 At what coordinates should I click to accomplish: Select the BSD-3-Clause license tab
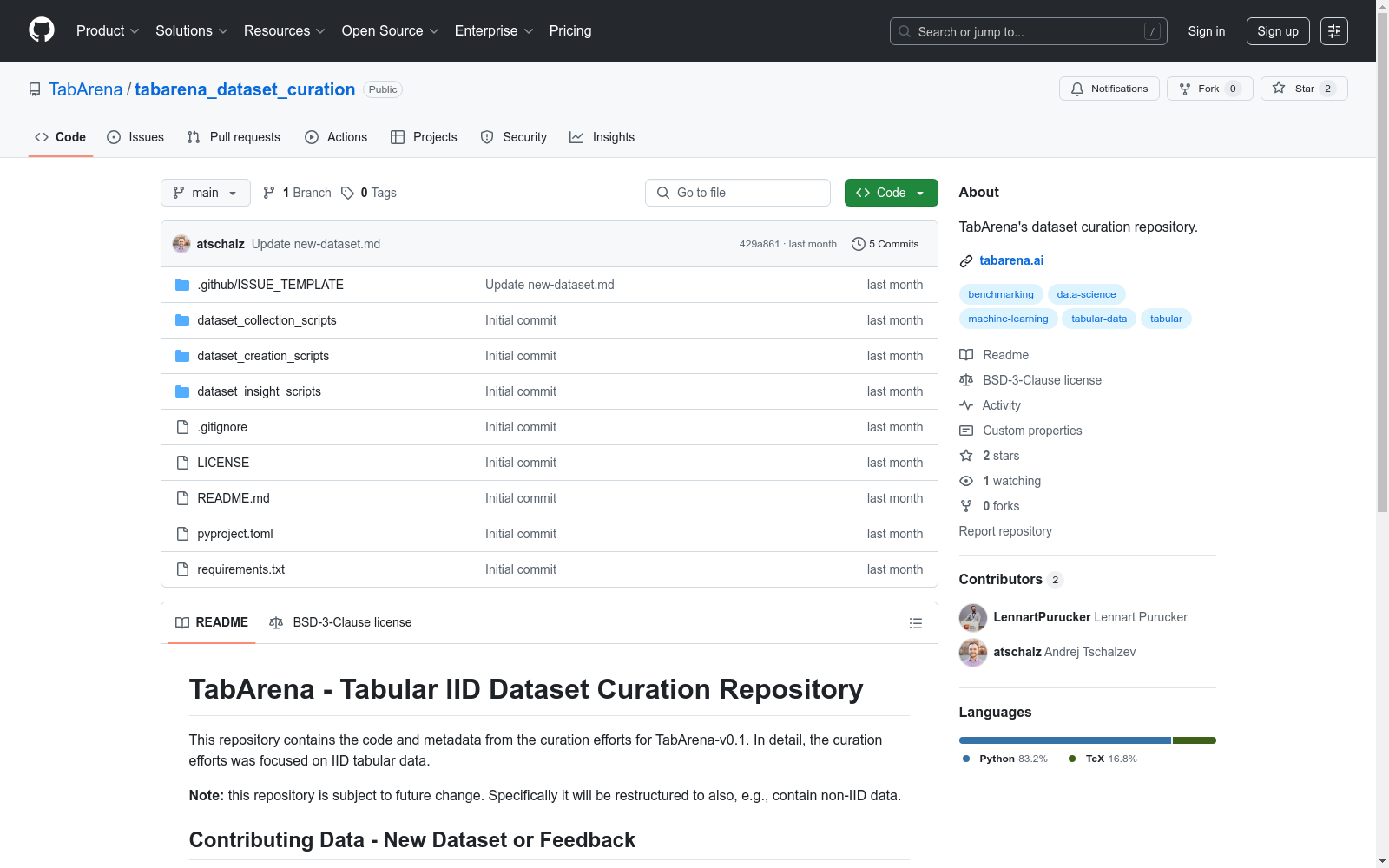(340, 622)
